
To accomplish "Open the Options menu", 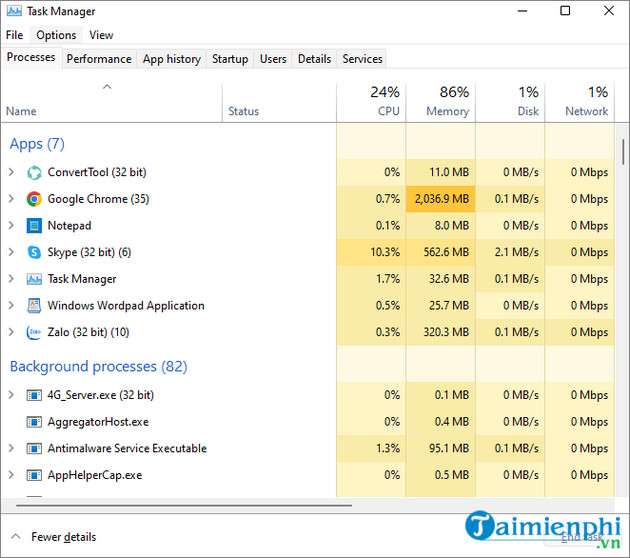I will [56, 35].
